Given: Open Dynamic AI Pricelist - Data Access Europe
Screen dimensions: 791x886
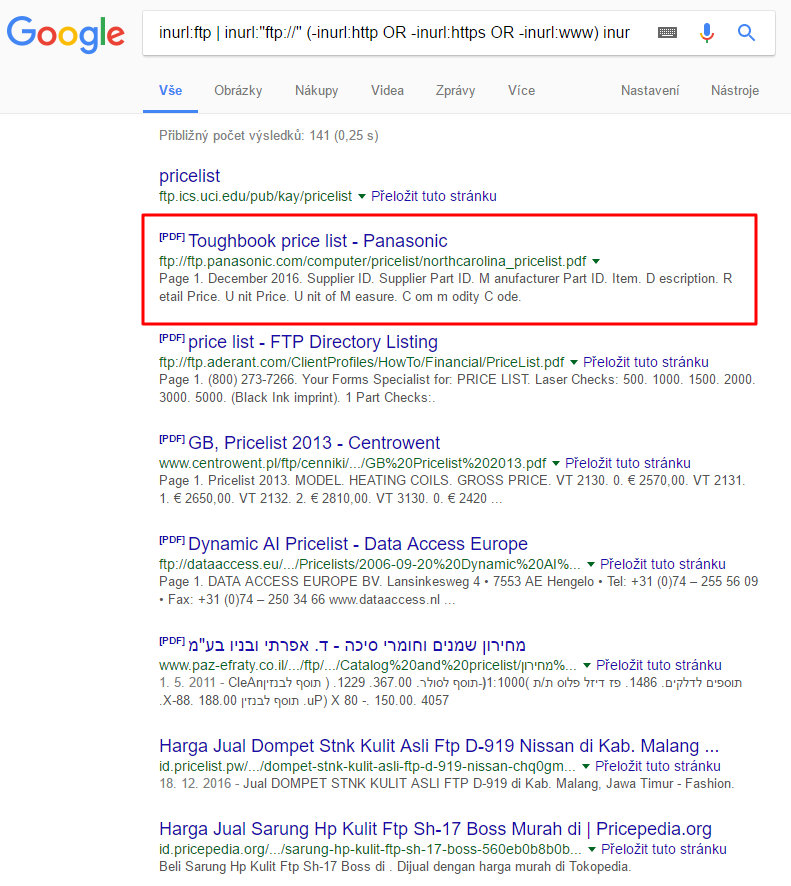Looking at the screenshot, I should click(x=358, y=544).
